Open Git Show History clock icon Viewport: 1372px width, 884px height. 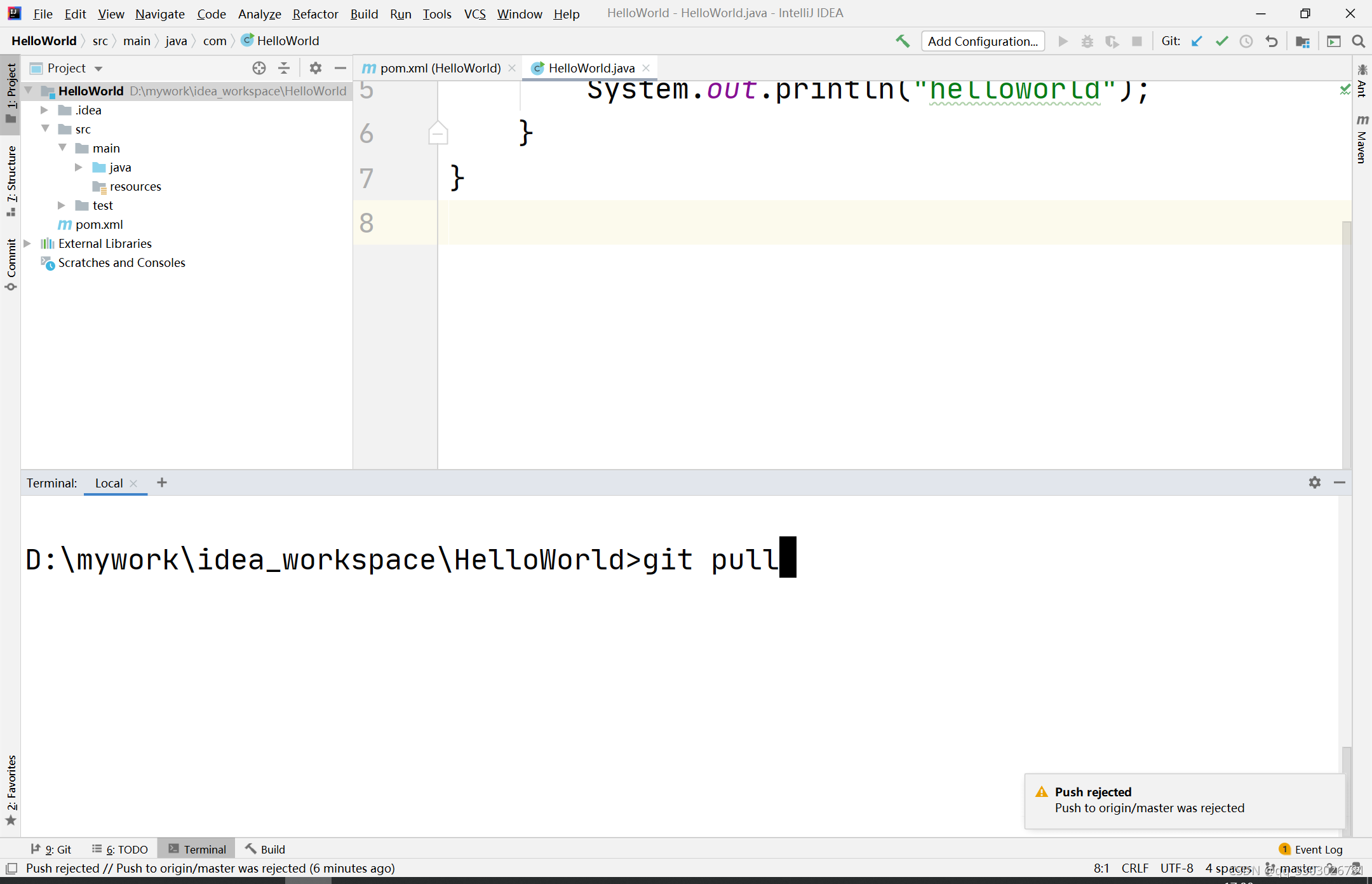click(x=1246, y=41)
